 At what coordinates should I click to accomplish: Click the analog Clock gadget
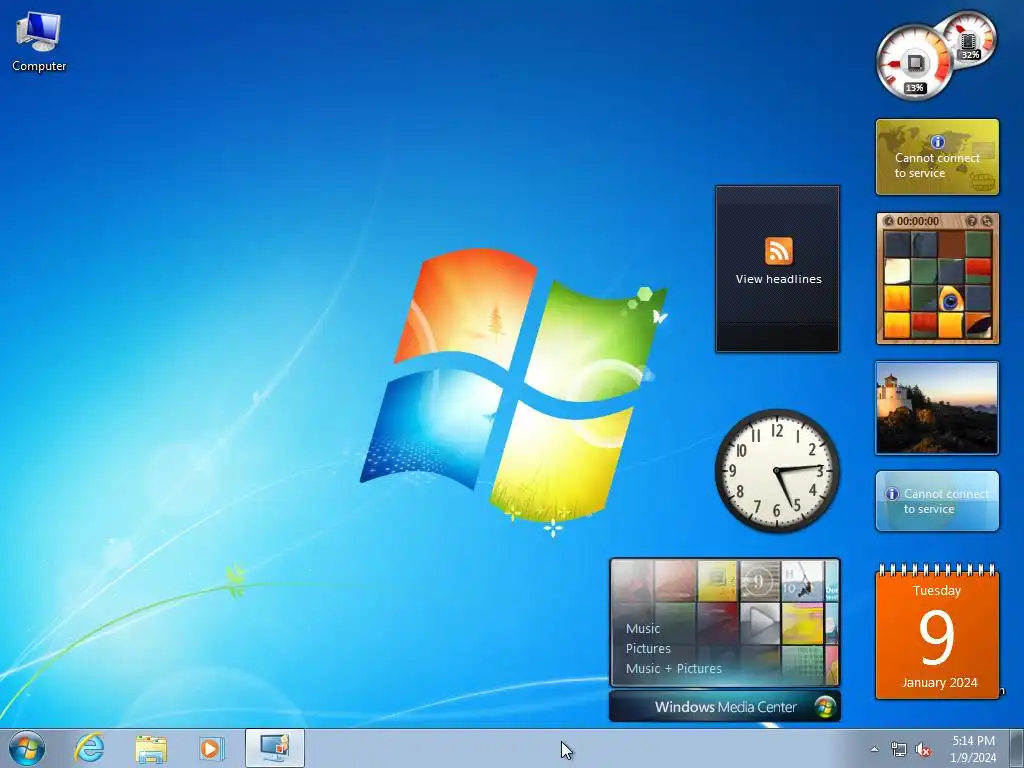(x=777, y=470)
